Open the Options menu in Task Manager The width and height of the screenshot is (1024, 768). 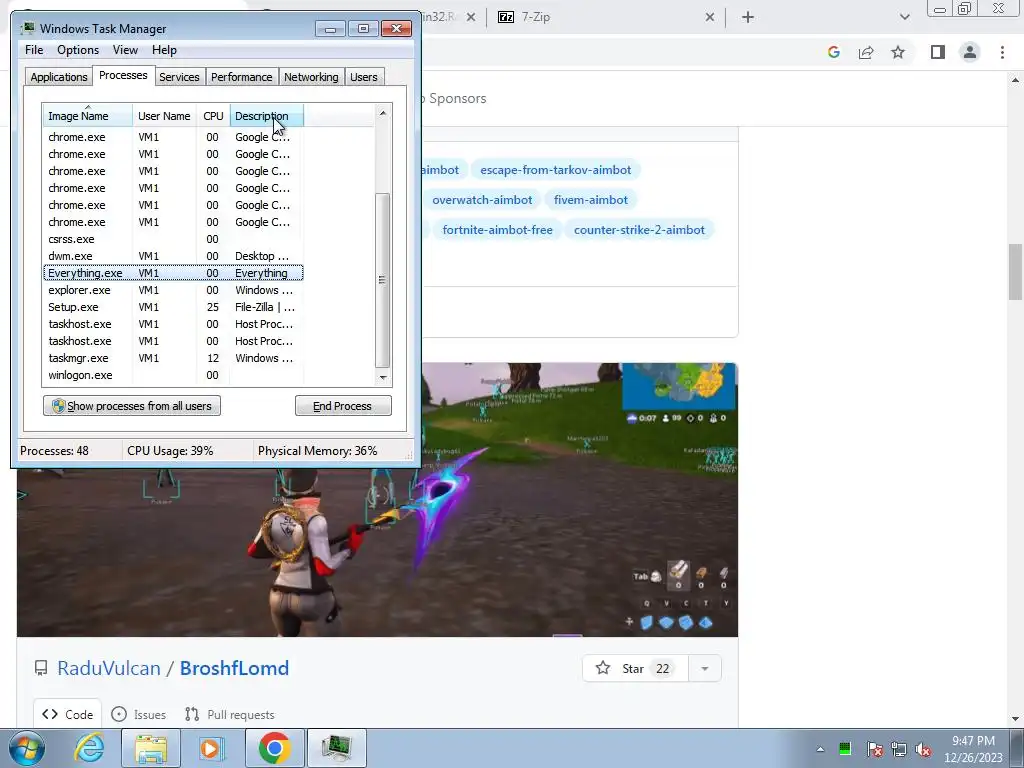click(78, 50)
